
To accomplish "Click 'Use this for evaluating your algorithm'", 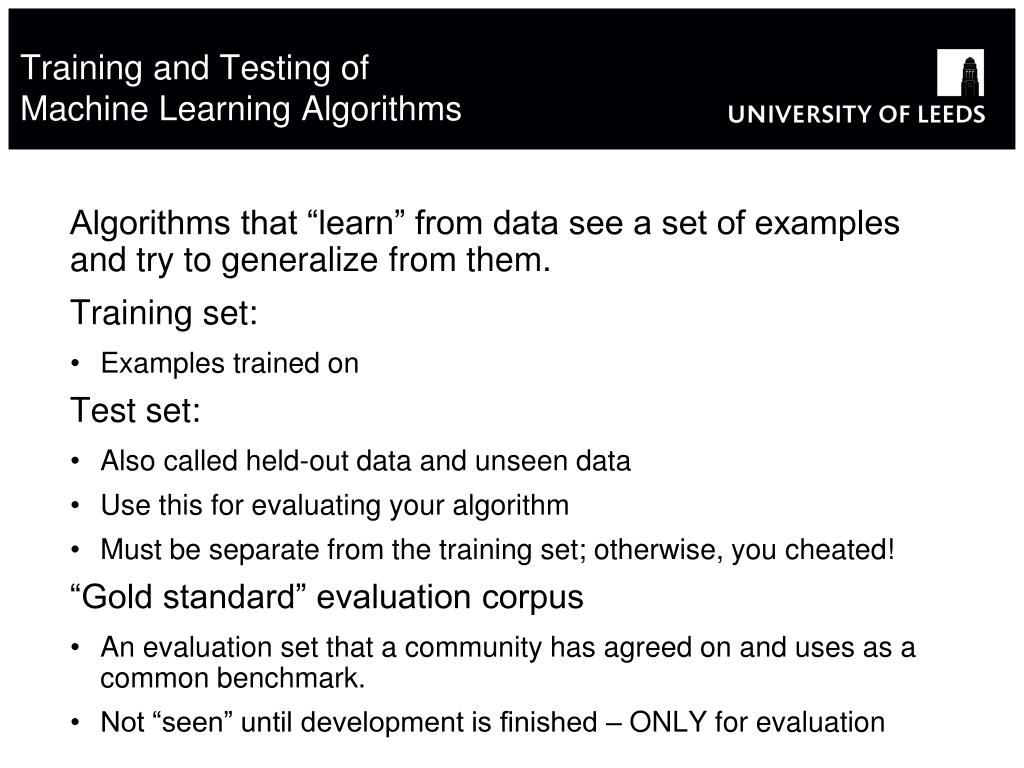I will (x=335, y=505).
